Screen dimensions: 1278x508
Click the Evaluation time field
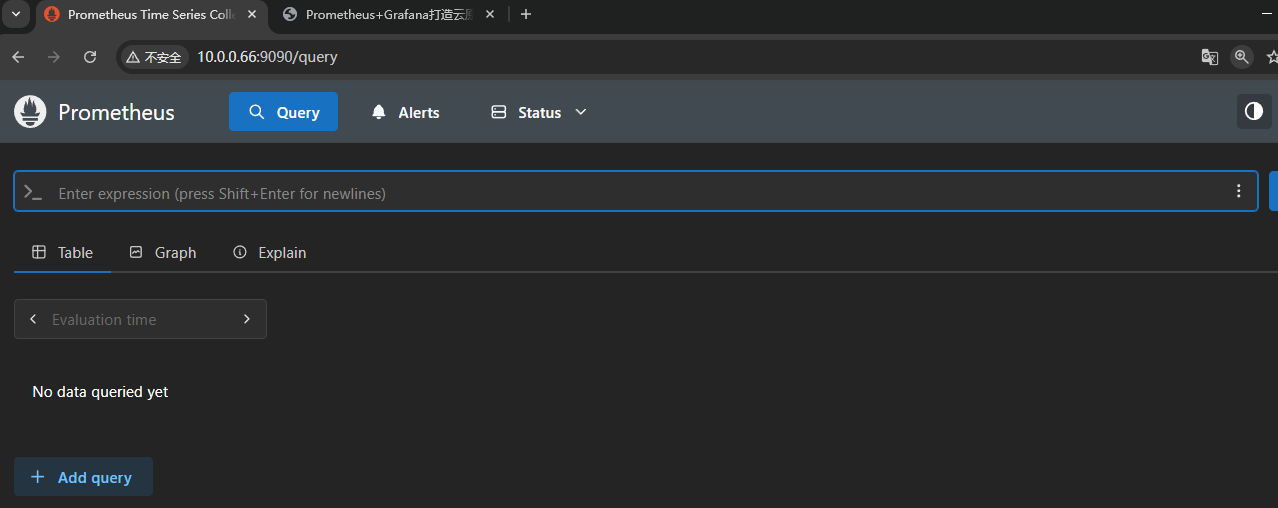(x=140, y=319)
